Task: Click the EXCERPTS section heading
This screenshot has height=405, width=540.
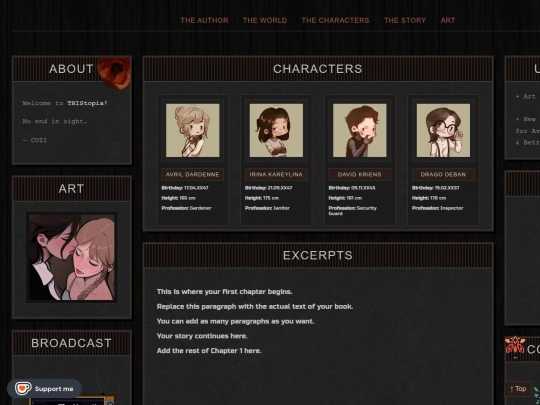Action: 318,255
